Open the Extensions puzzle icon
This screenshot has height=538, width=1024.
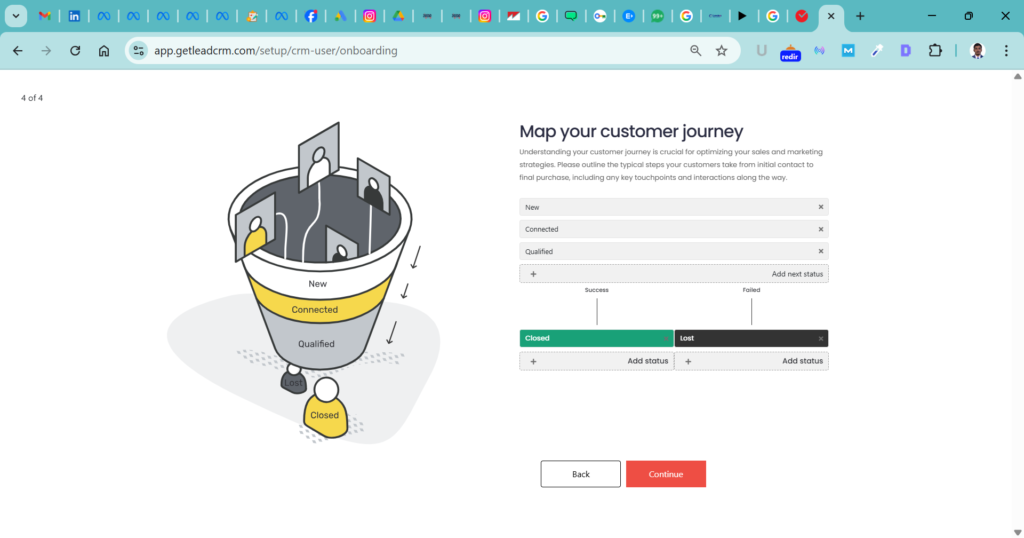point(935,51)
